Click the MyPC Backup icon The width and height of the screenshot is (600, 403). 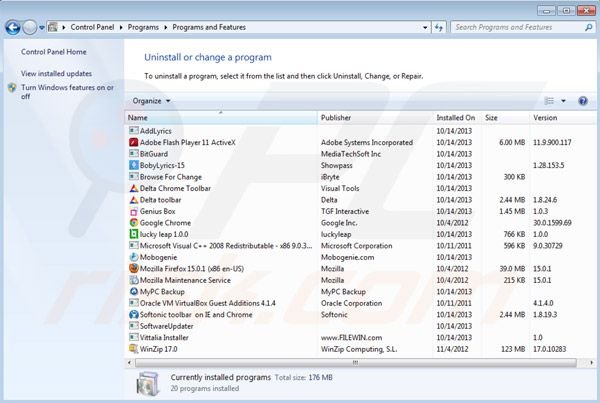(x=134, y=291)
